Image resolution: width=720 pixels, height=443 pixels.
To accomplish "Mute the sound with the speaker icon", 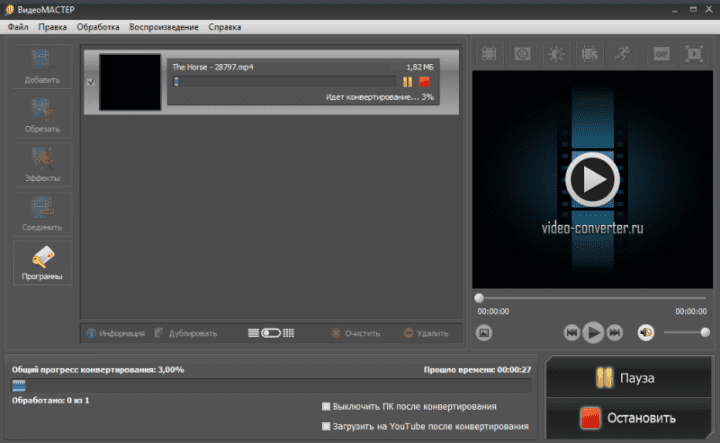I will (x=646, y=332).
